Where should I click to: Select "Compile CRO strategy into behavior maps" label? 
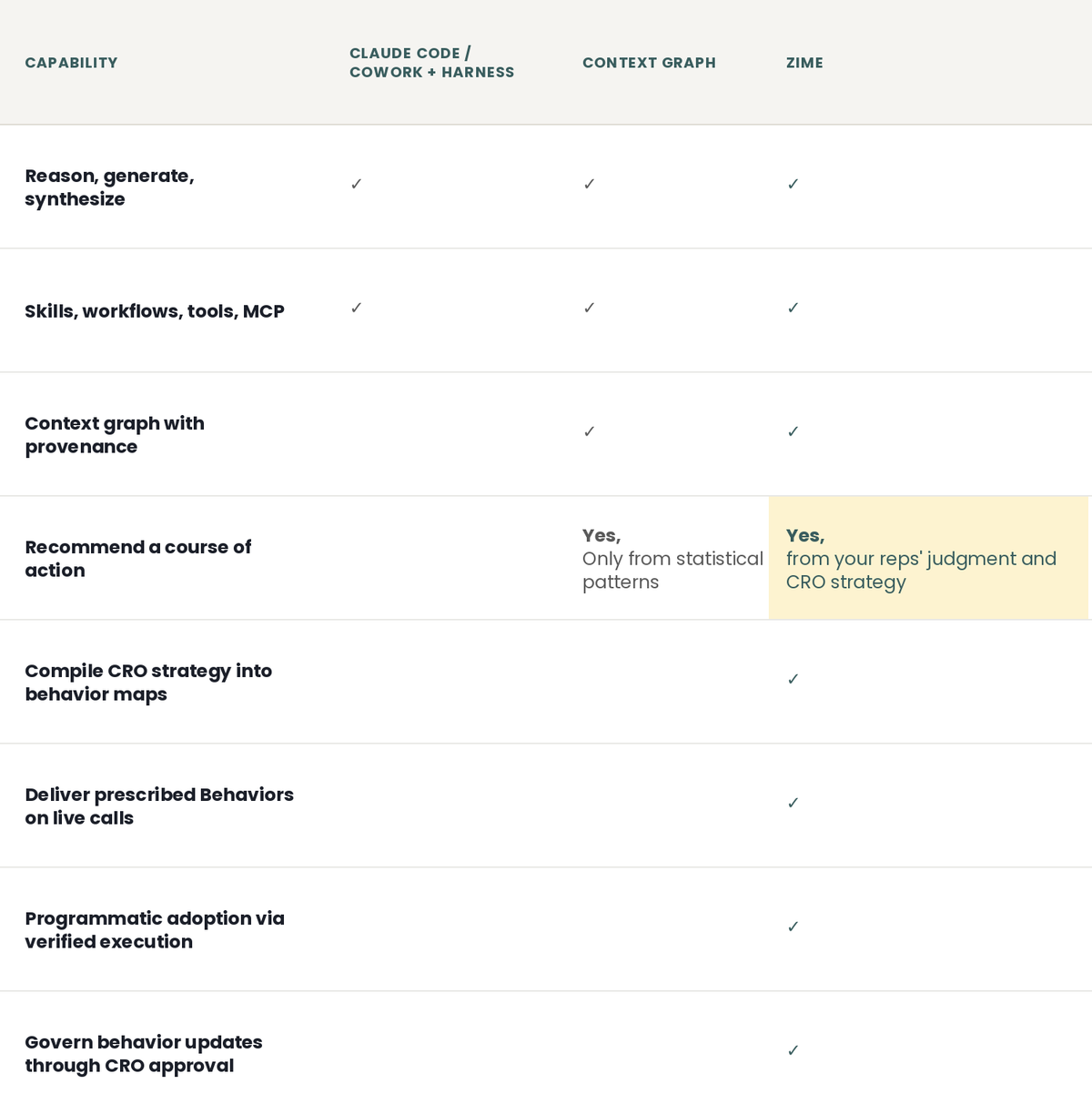pos(148,683)
